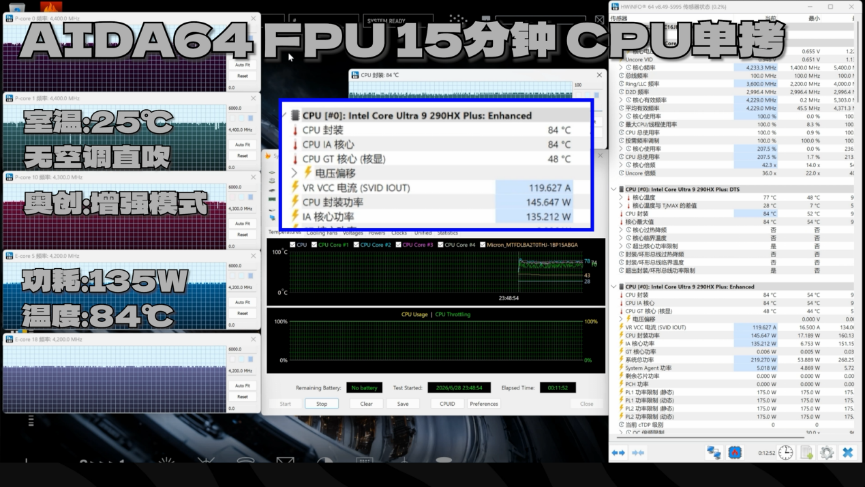Click the blue X icon in HWiNFO toolbar
Screen dimensions: 865x487
point(848,453)
